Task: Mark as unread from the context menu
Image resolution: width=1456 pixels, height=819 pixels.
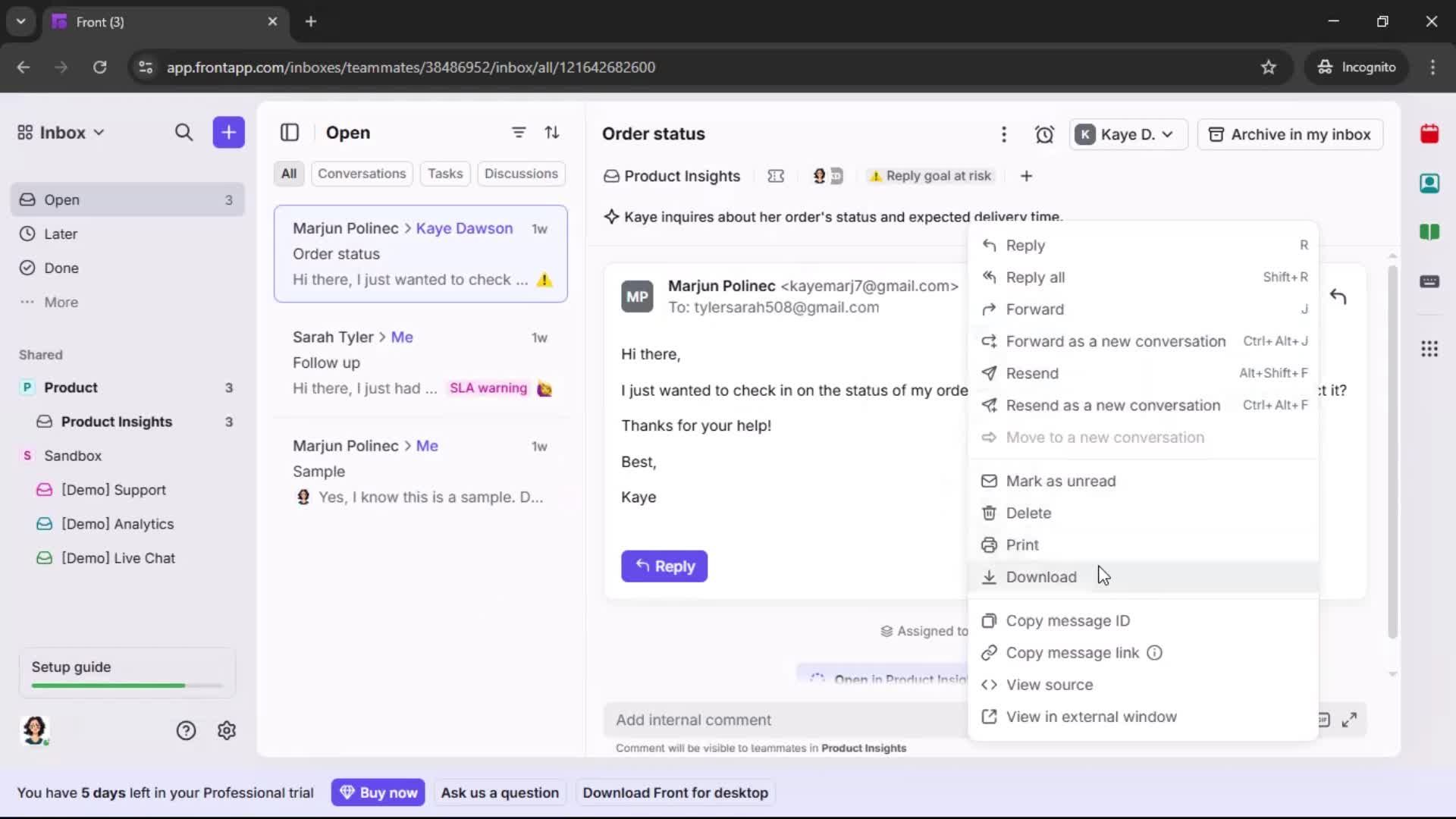Action: click(1059, 481)
